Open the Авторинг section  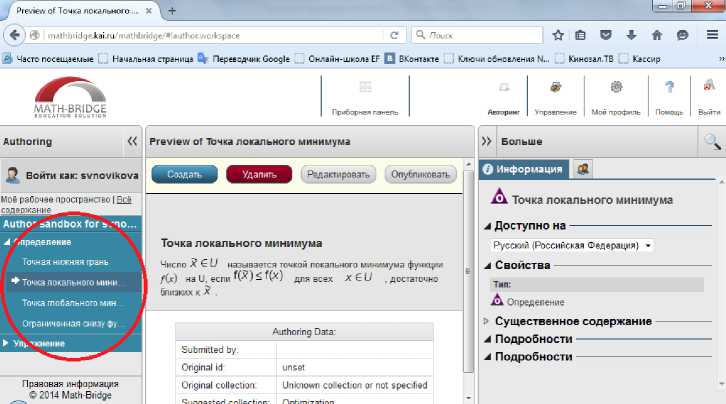click(x=503, y=98)
